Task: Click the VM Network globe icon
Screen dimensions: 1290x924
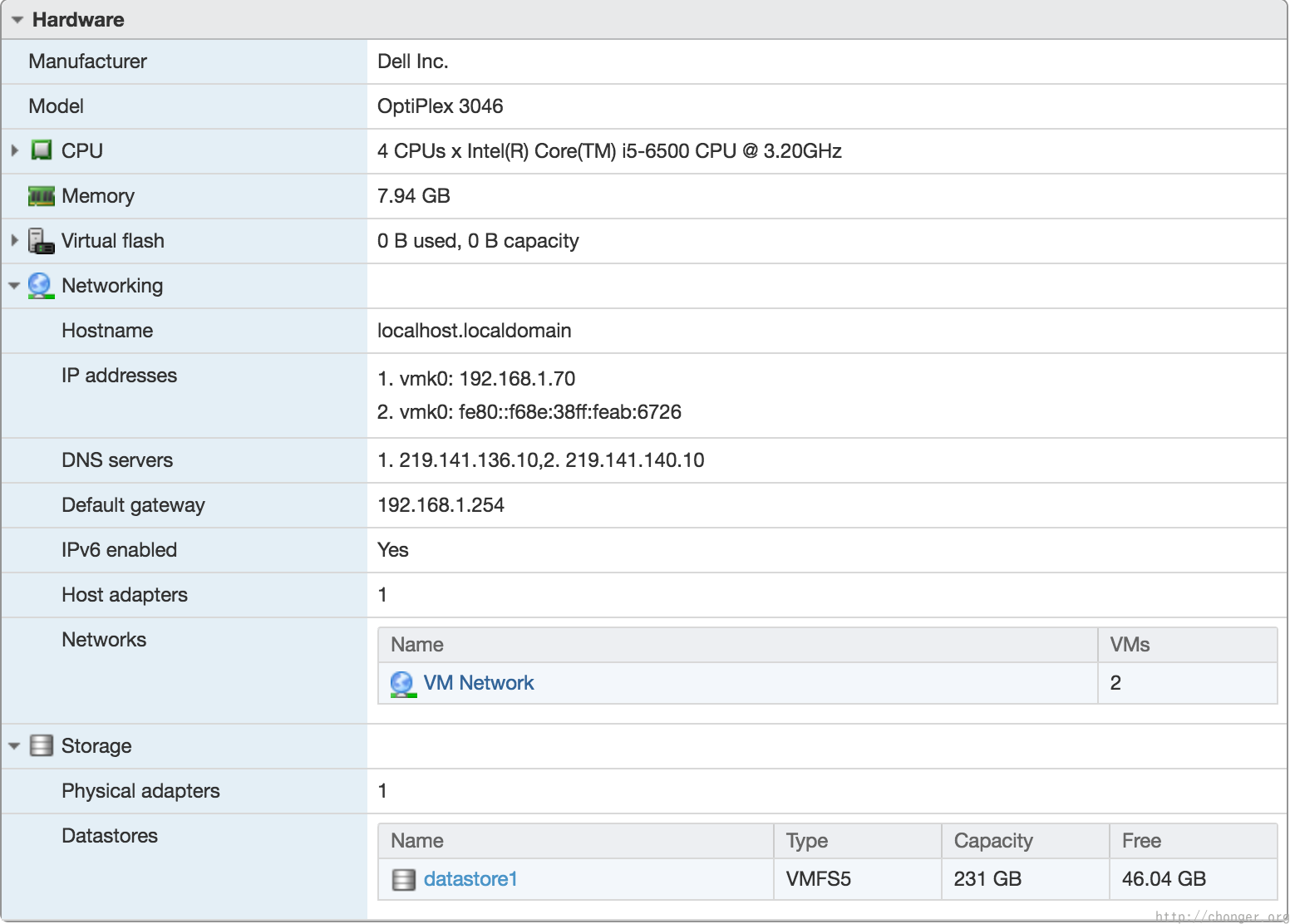Action: (x=402, y=683)
